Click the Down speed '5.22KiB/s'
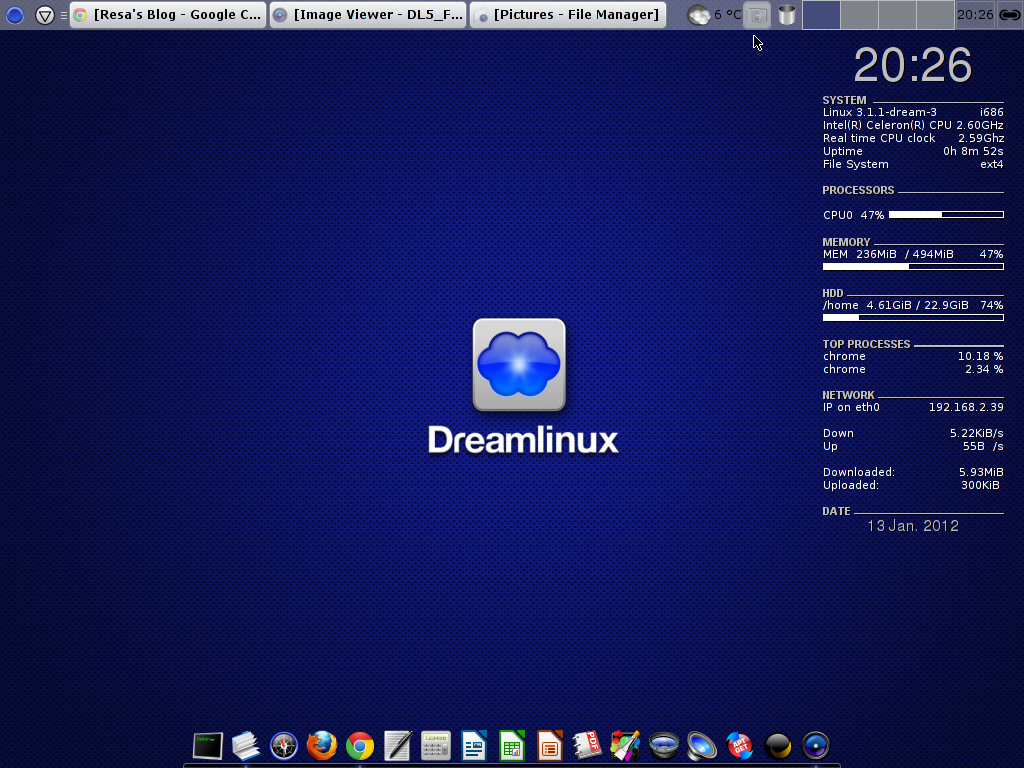Image resolution: width=1024 pixels, height=768 pixels. point(976,434)
